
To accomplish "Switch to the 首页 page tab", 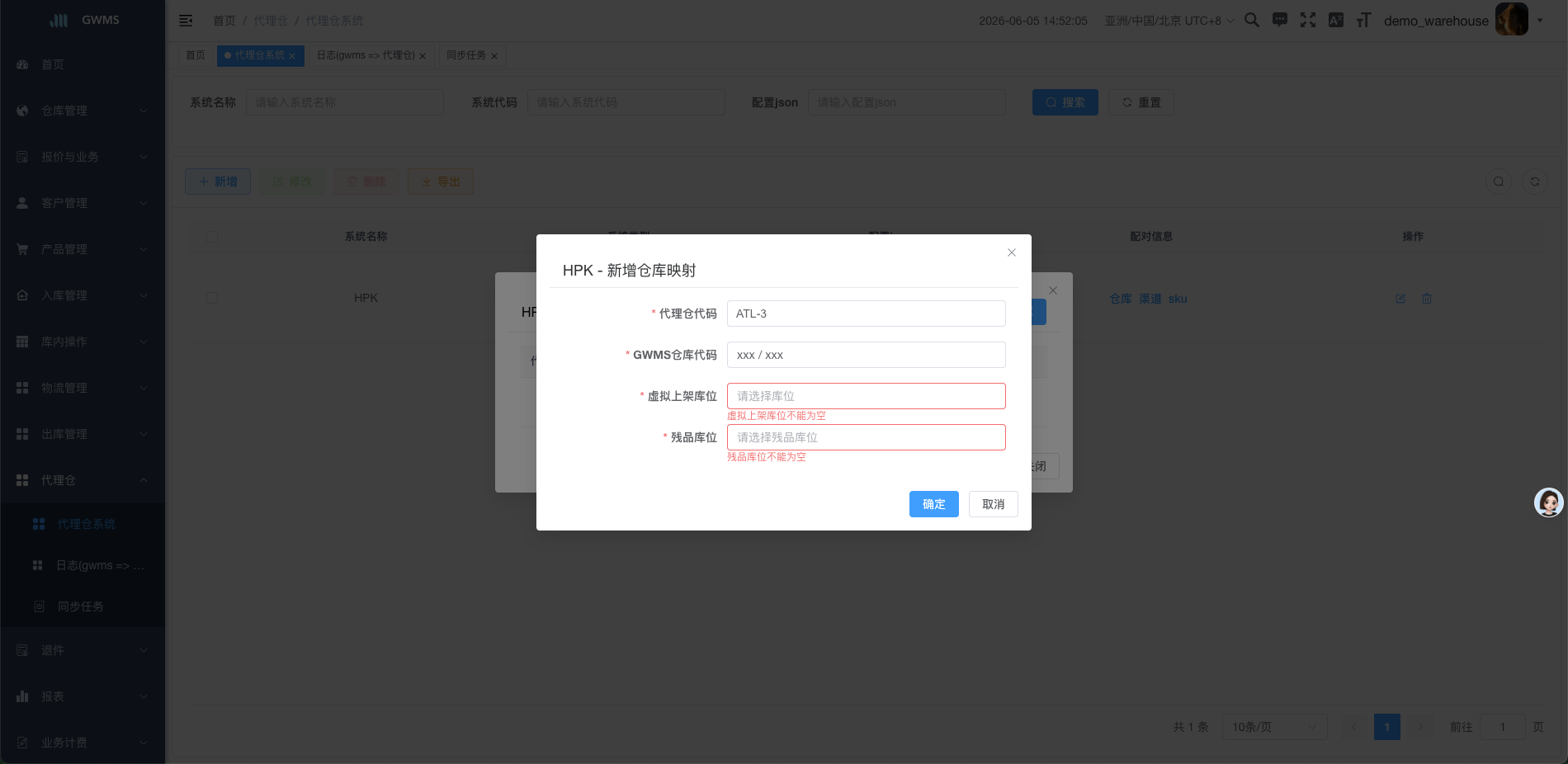I will (x=196, y=55).
